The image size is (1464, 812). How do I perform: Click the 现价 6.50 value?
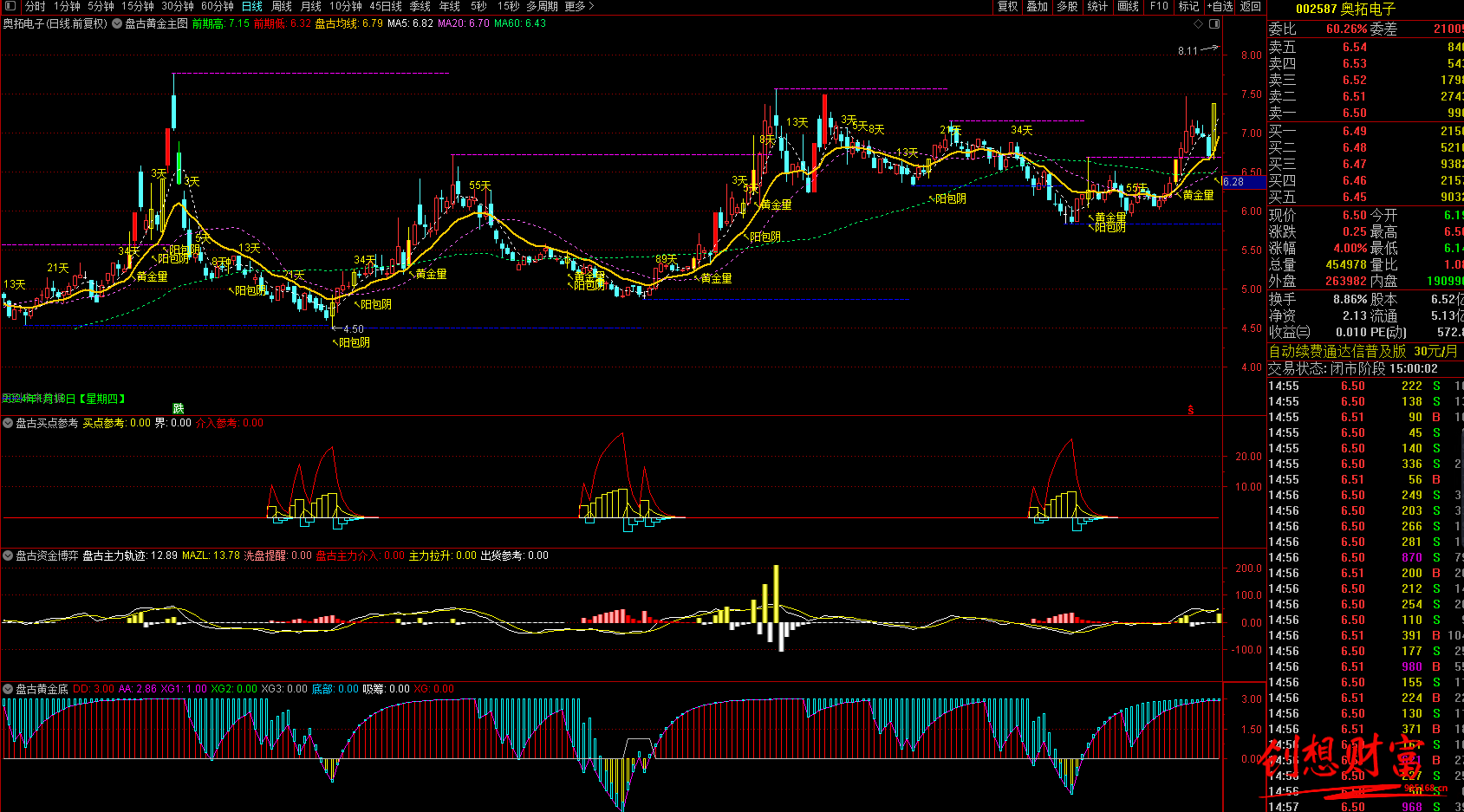[x=1354, y=215]
